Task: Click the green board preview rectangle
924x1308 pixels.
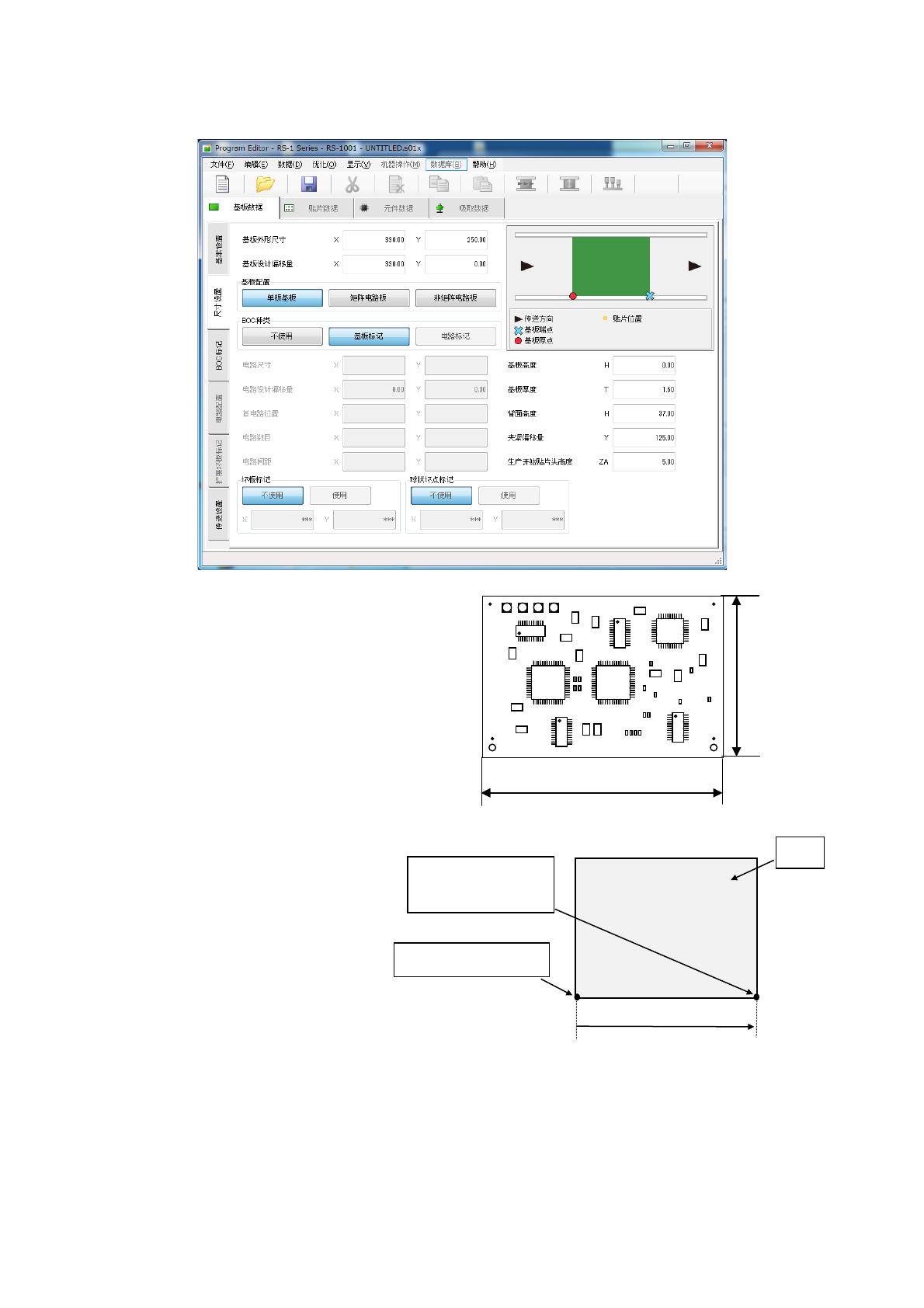Action: click(611, 266)
